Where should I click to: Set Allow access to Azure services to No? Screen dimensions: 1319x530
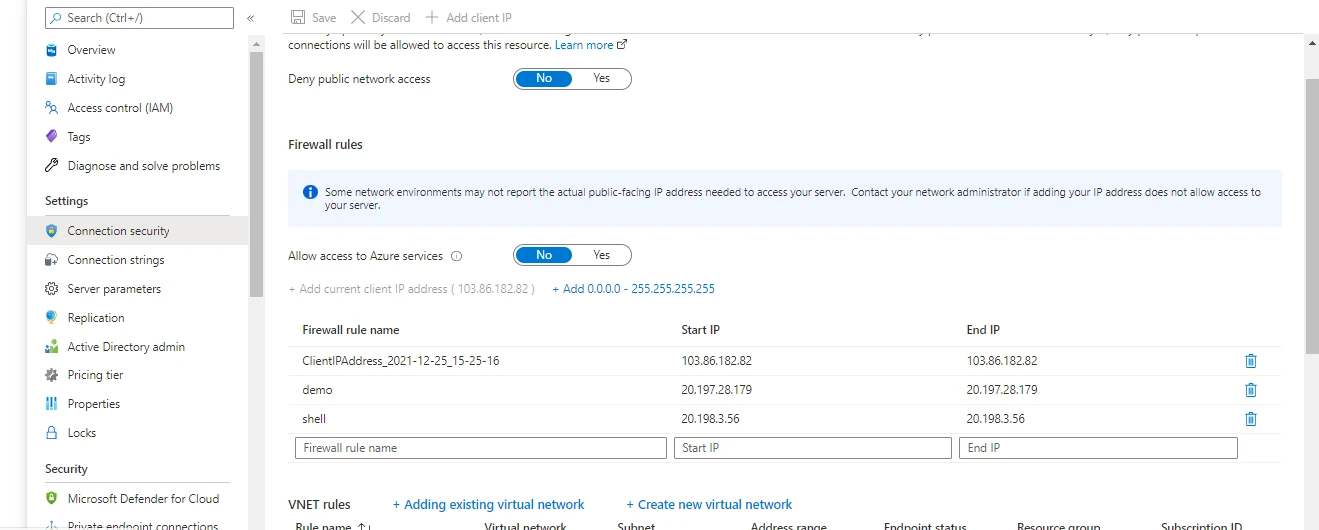pos(544,255)
